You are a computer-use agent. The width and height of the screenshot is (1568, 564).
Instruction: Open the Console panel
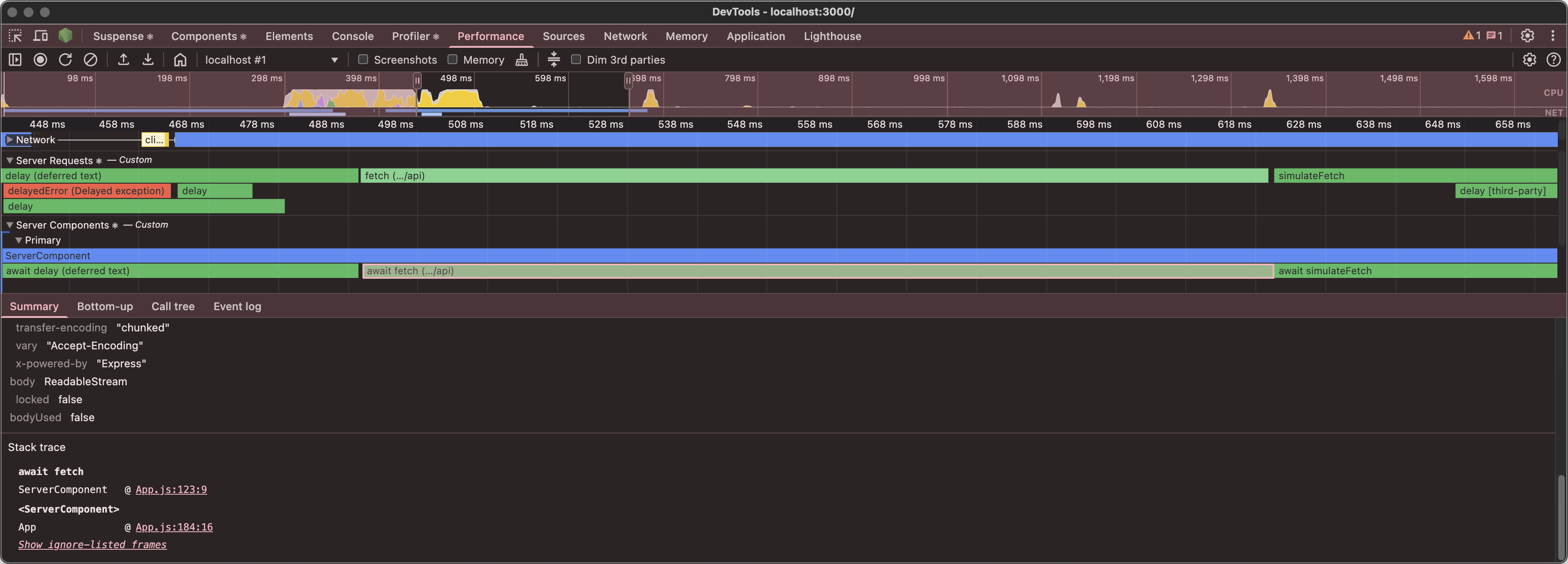click(x=352, y=36)
